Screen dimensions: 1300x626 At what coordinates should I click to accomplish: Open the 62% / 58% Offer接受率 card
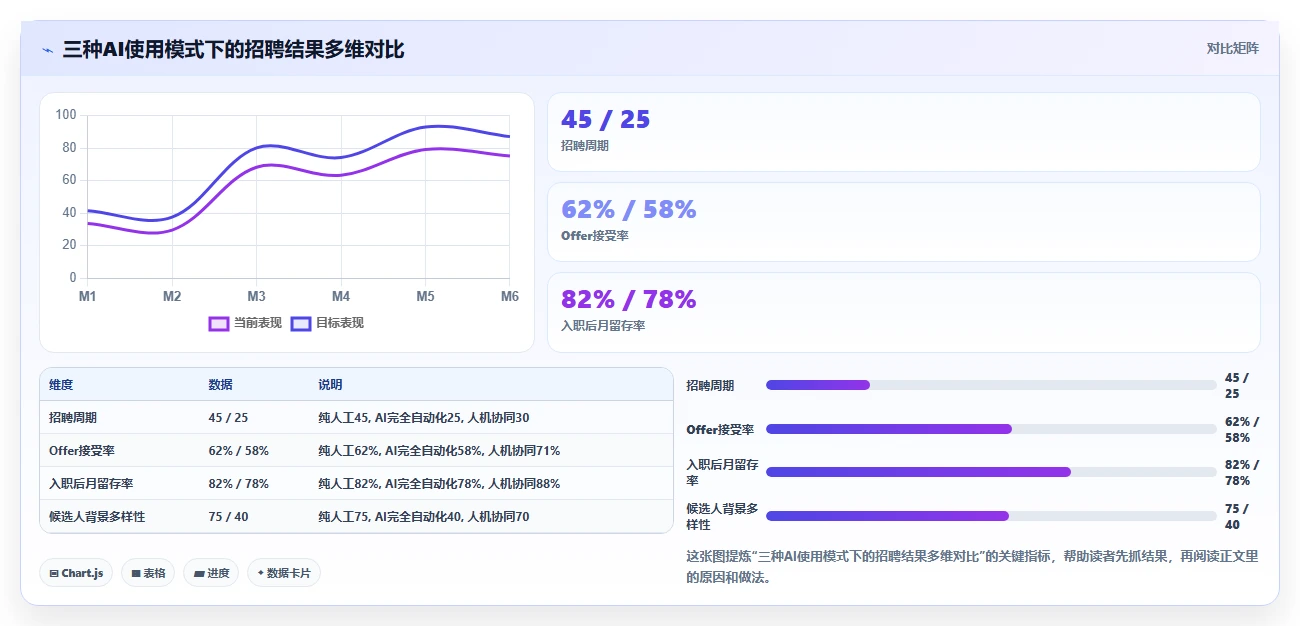pos(903,222)
